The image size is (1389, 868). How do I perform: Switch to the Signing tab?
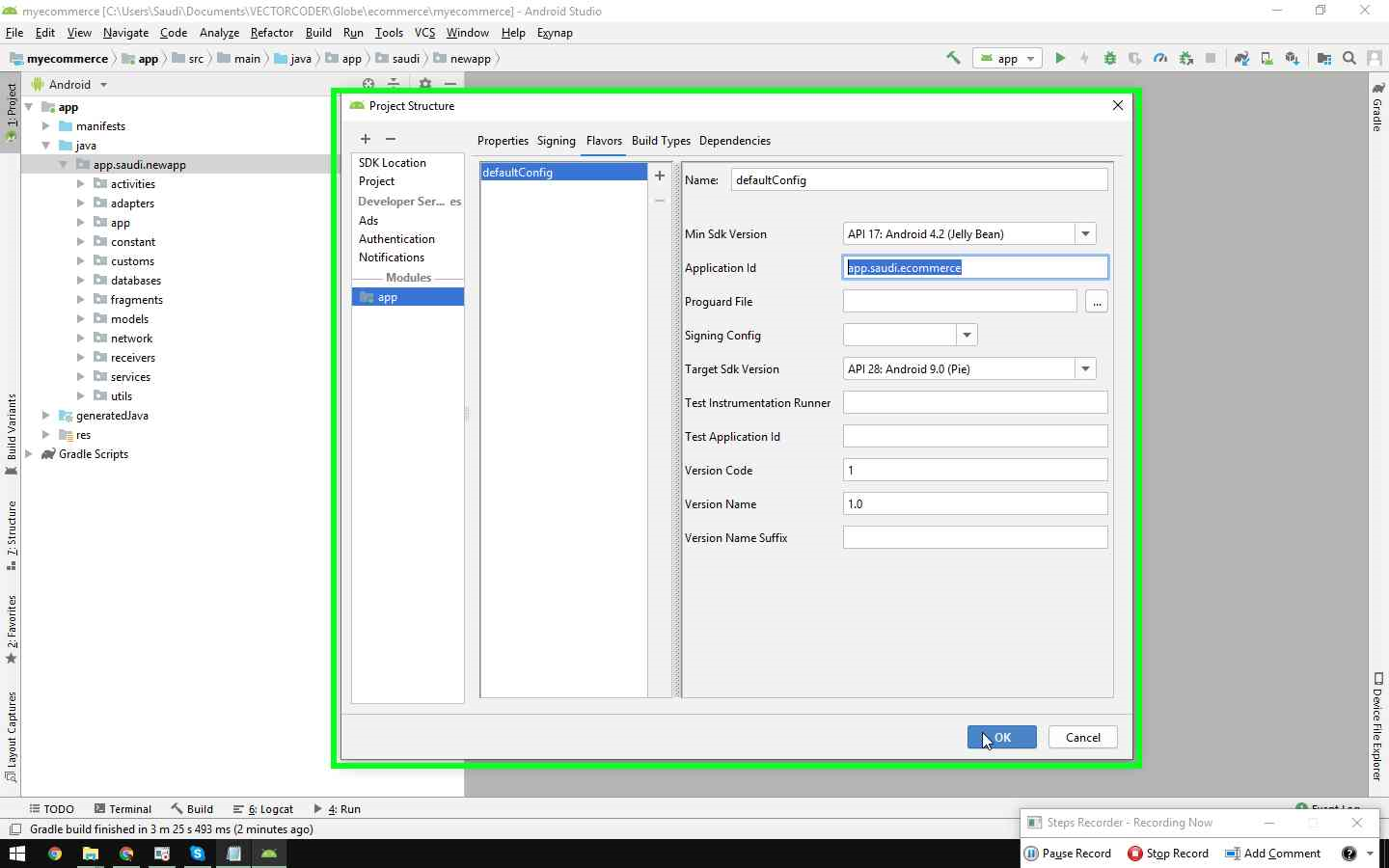coord(557,141)
